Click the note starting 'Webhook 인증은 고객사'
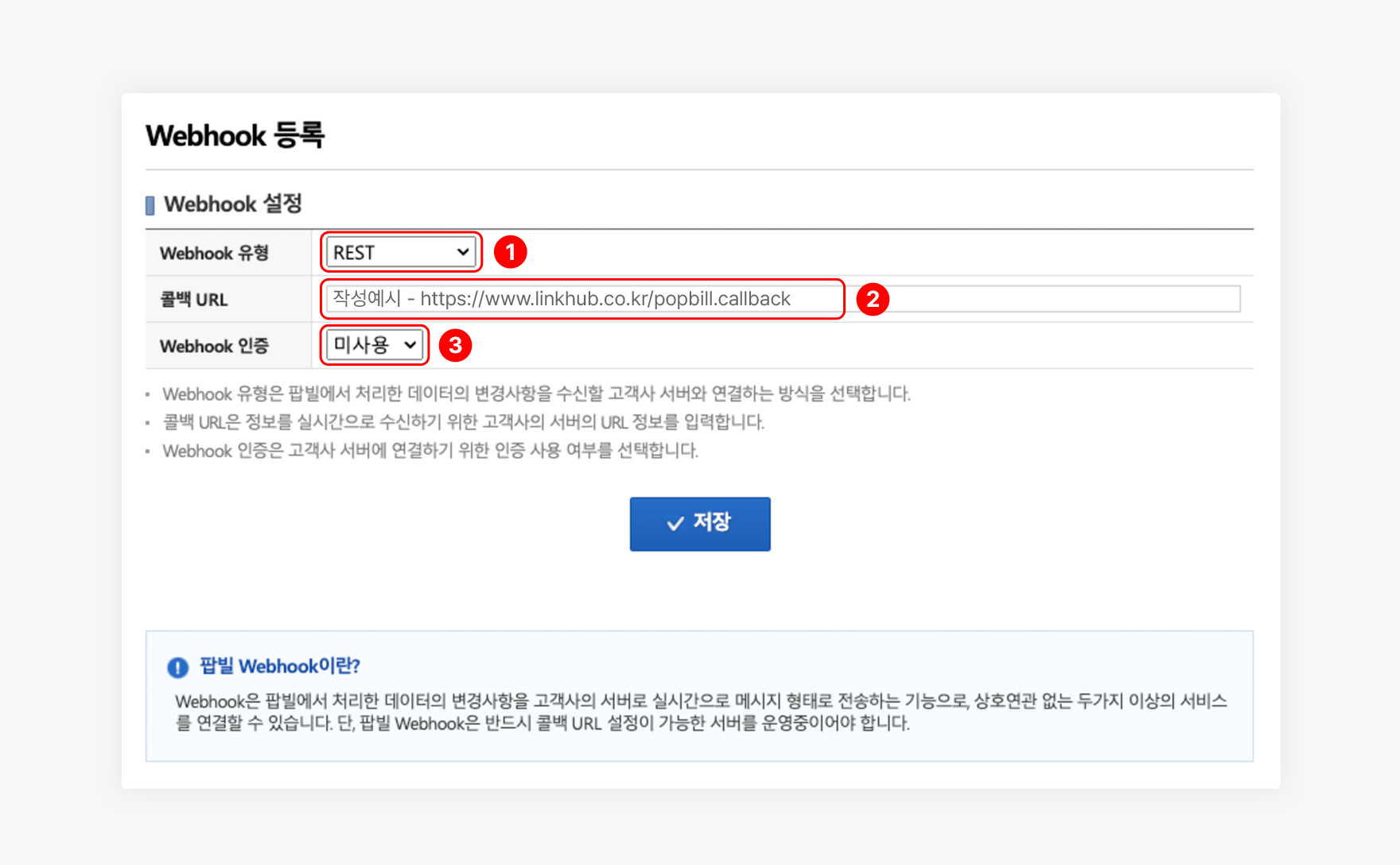Screen dimensions: 1400x865 pyautogui.click(x=430, y=451)
